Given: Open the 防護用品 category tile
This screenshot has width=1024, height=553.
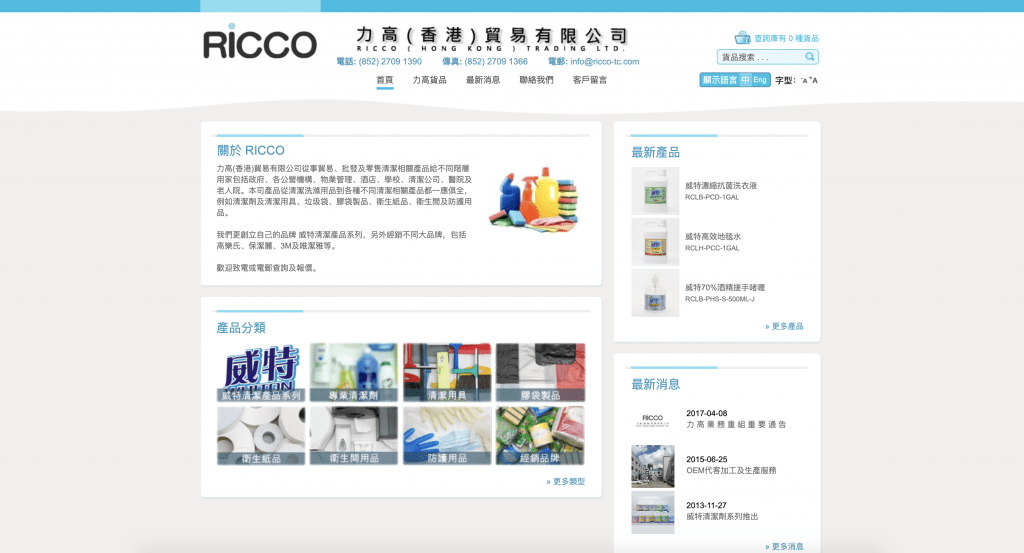Looking at the screenshot, I should 447,435.
